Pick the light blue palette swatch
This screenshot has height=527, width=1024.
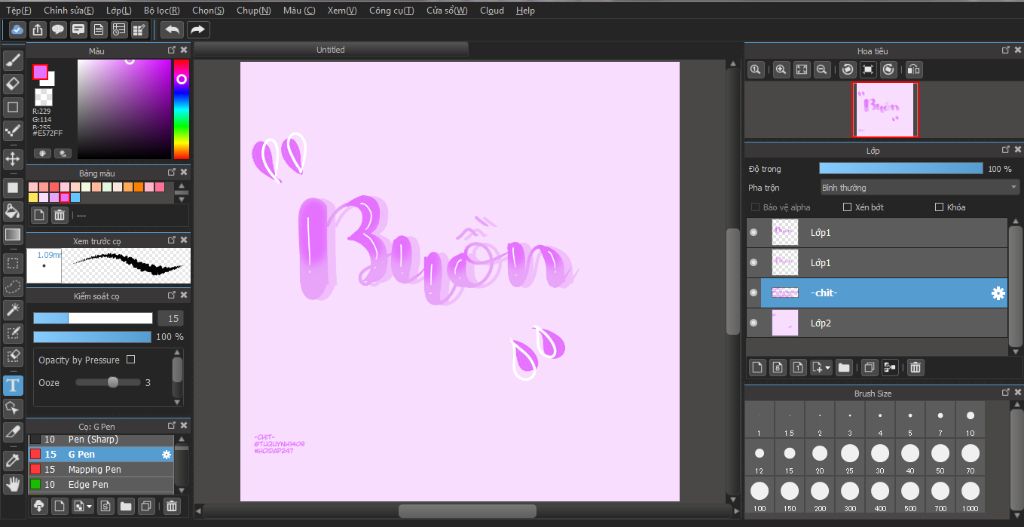click(x=75, y=197)
